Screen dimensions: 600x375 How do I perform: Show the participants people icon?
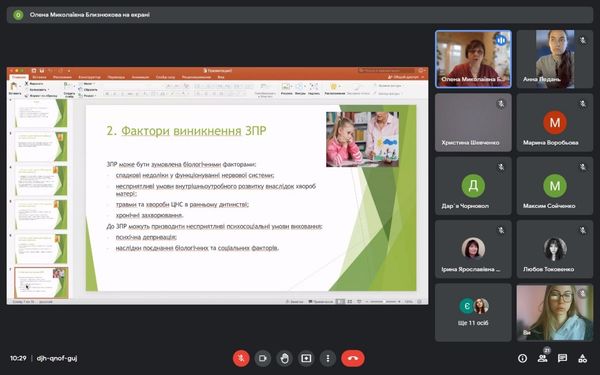pos(542,359)
